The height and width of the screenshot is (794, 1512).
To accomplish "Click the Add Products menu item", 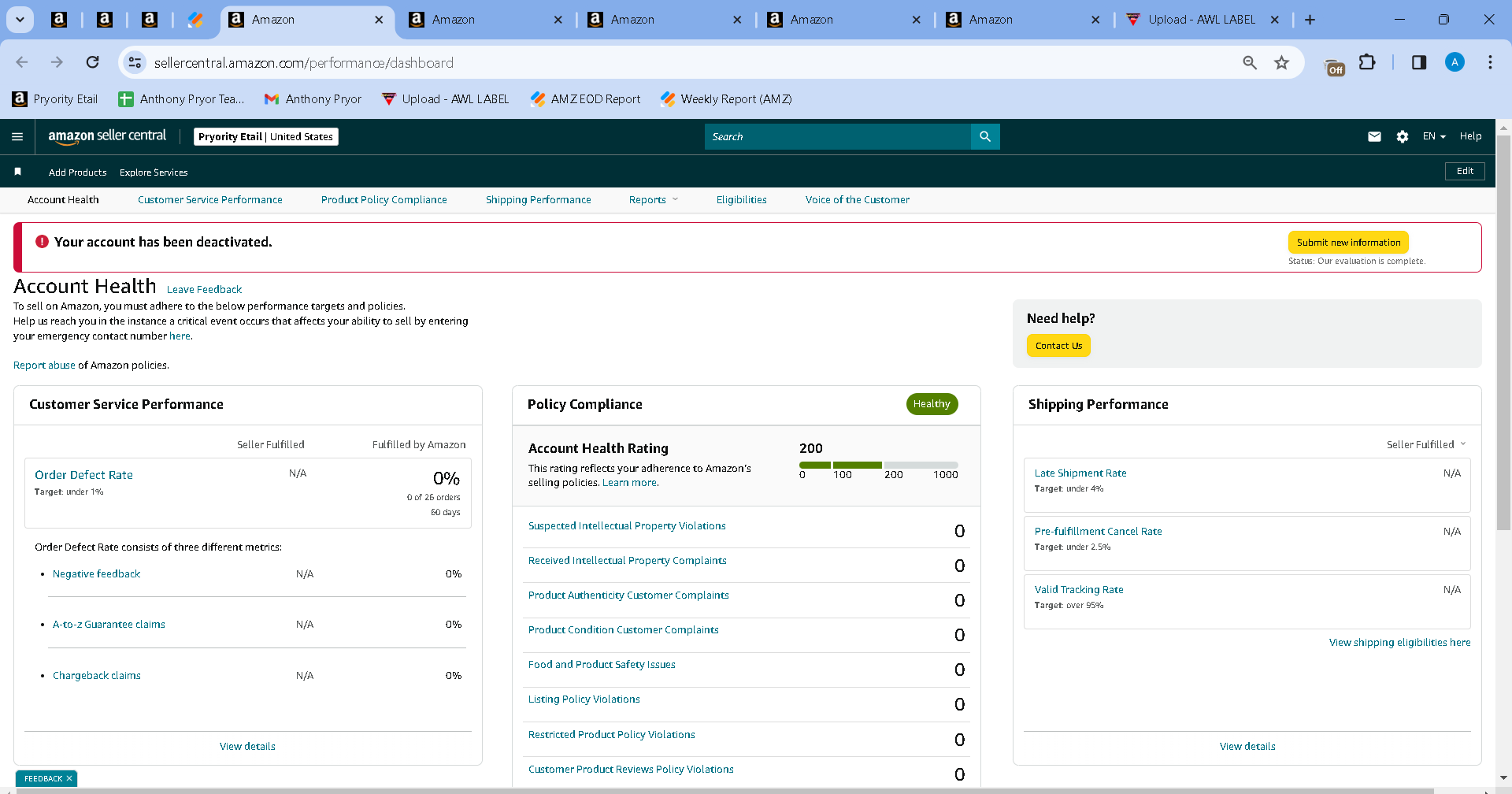I will pyautogui.click(x=77, y=173).
